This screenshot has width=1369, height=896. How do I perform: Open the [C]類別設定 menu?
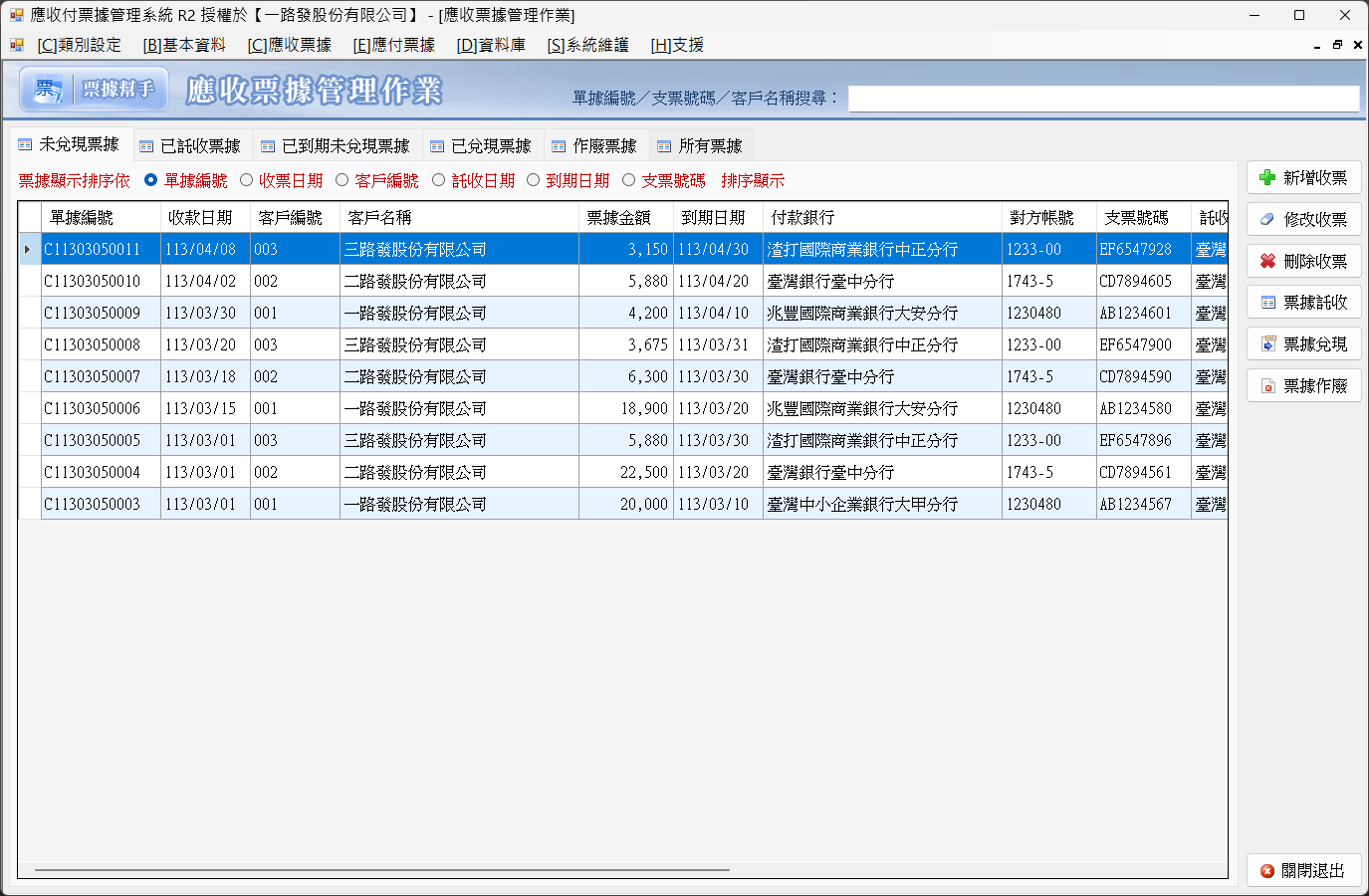(x=80, y=45)
